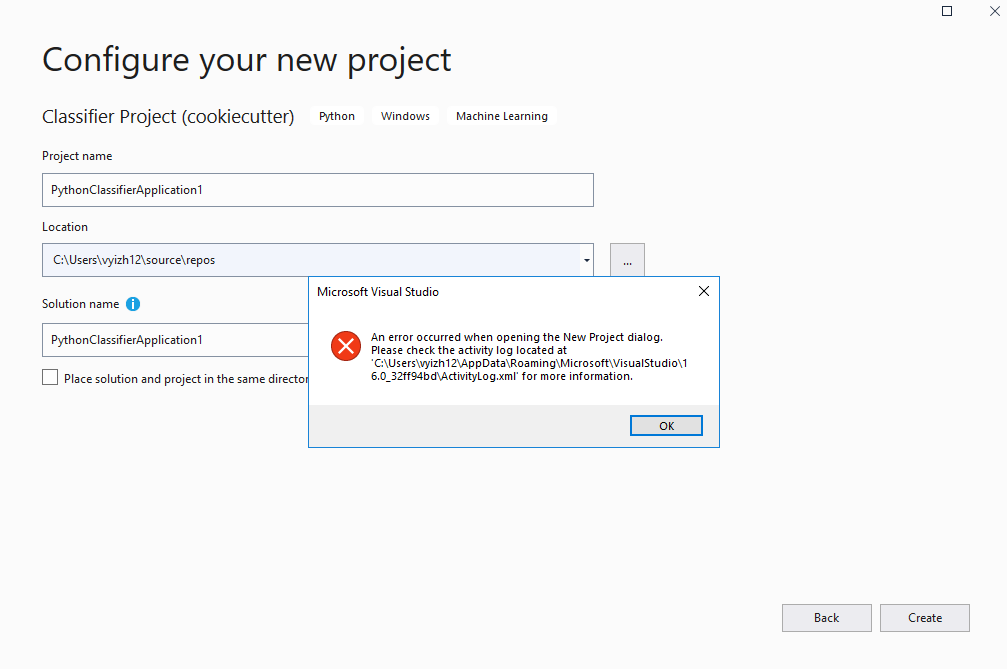Click the Back button
This screenshot has width=1007, height=669.
click(x=827, y=618)
